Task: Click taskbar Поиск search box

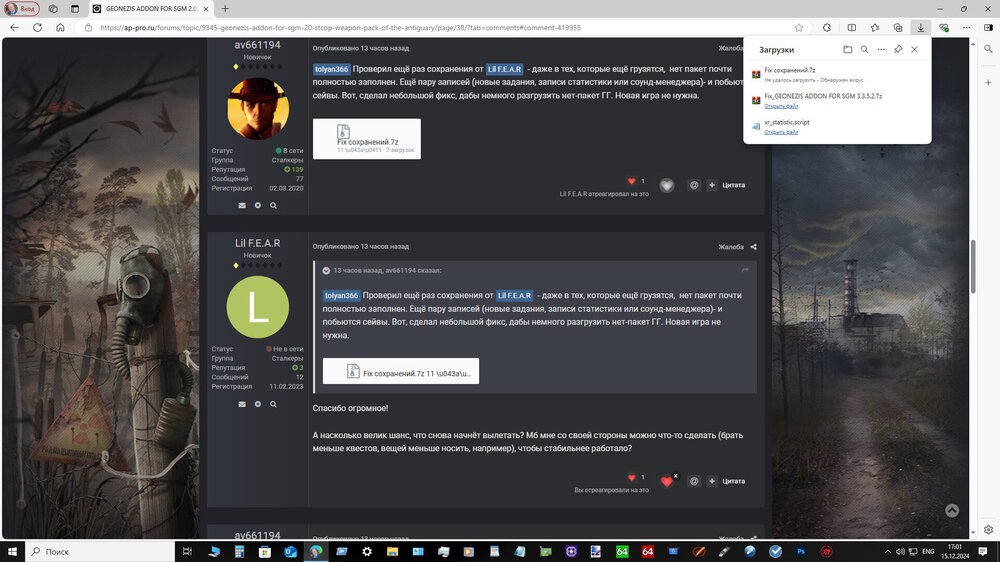Action: pyautogui.click(x=100, y=551)
